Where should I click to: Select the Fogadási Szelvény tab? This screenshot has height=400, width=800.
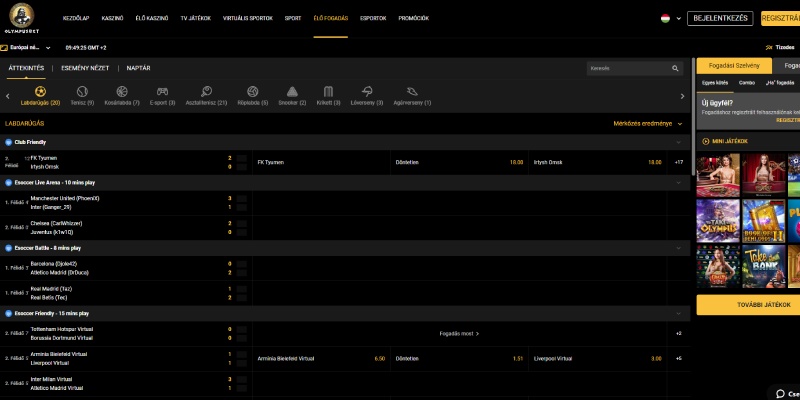click(734, 65)
